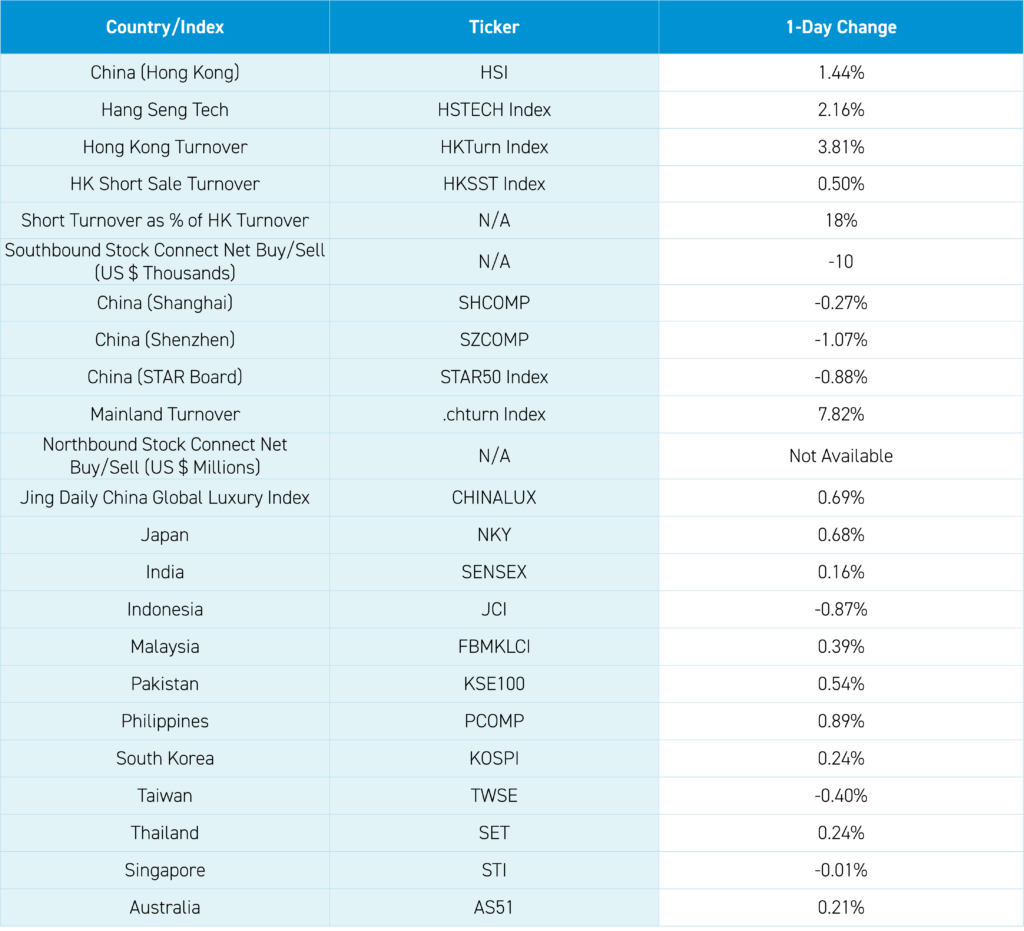Select the Hong Kong Turnover 3.81% value
Image resolution: width=1024 pixels, height=931 pixels.
click(x=840, y=147)
